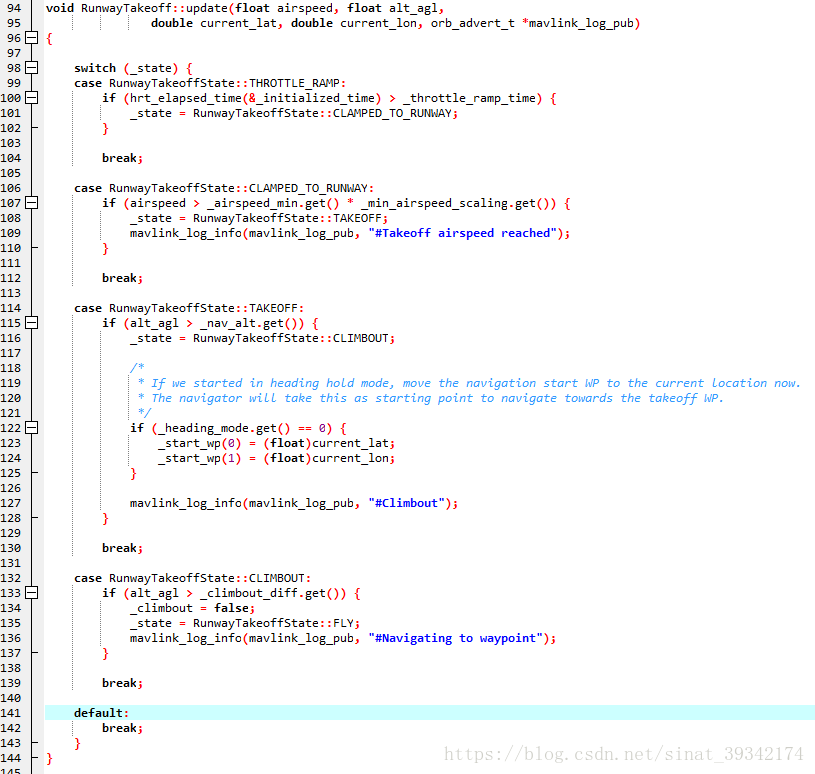Click "_heading_mode.get()" expression
This screenshot has width=815, height=774.
(224, 428)
